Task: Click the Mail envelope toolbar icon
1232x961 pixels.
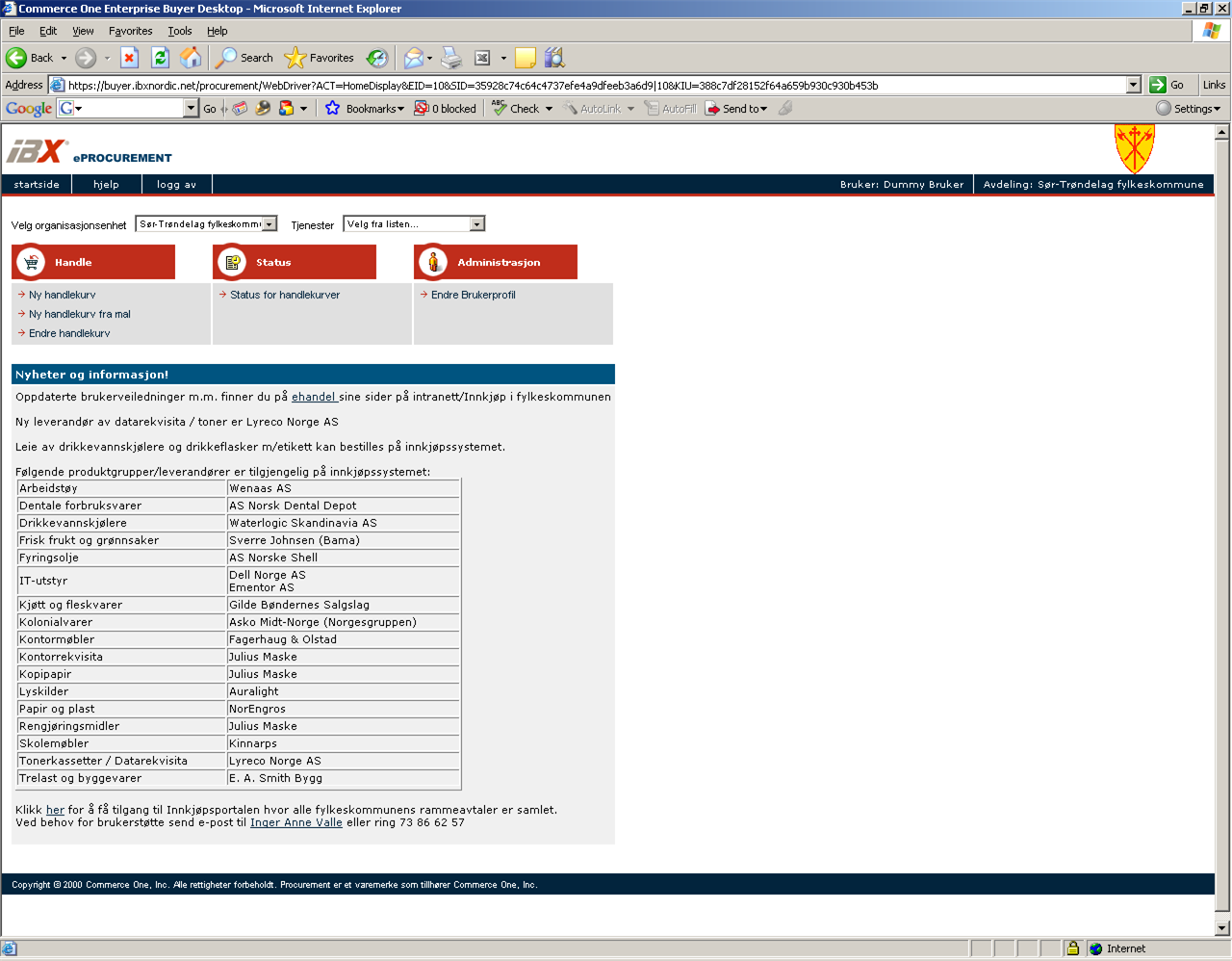Action: (413, 58)
